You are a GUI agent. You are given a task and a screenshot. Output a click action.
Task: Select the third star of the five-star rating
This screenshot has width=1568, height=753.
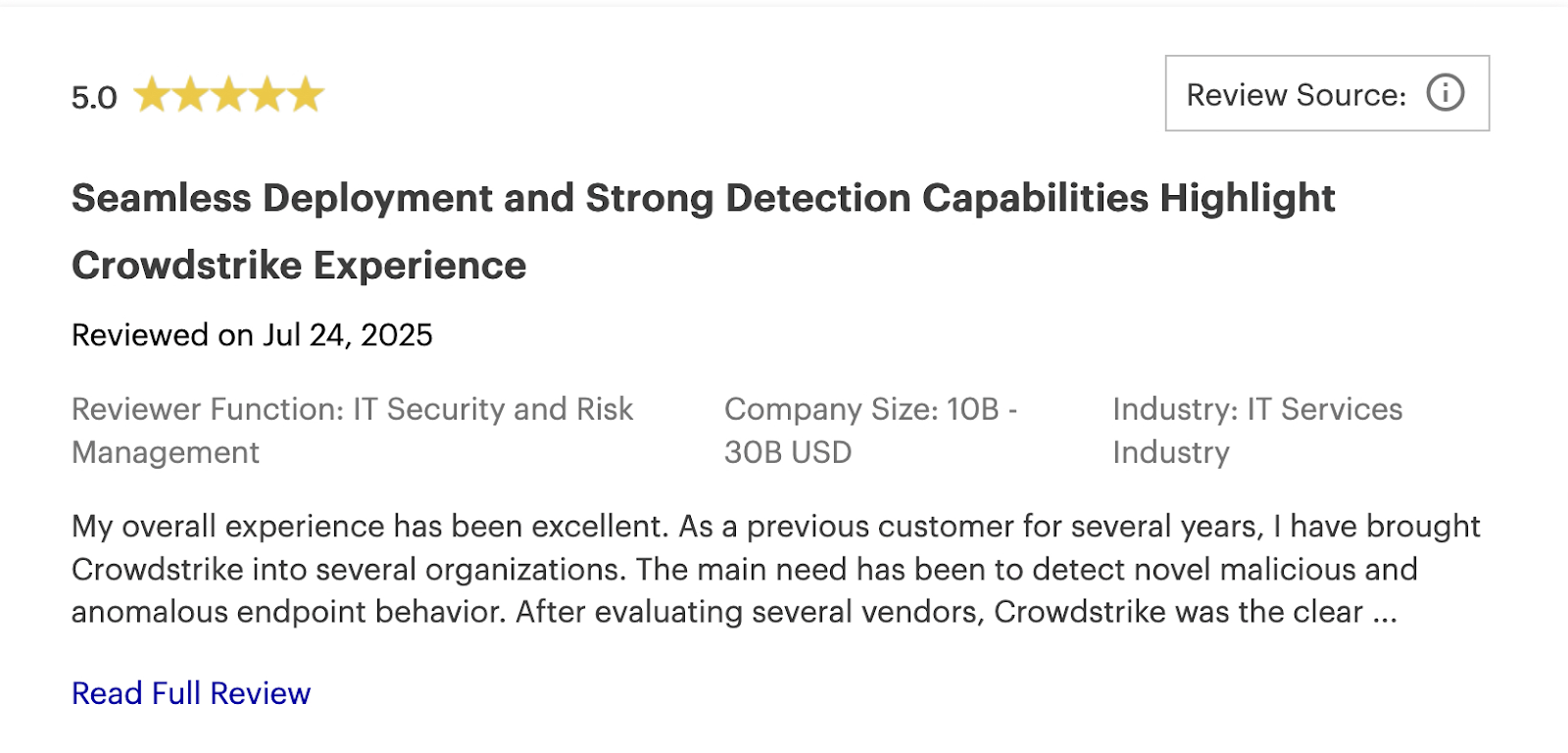231,93
